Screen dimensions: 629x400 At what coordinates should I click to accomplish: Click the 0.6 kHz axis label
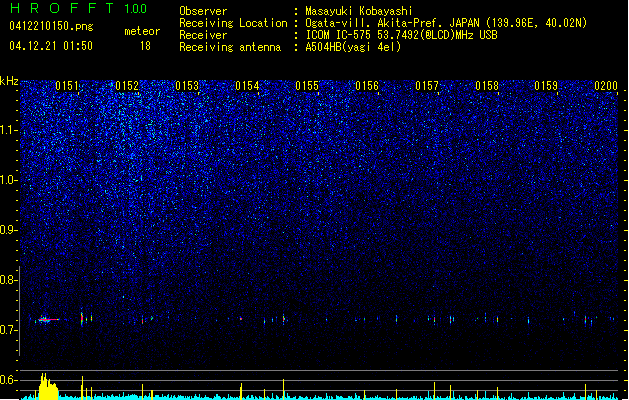(8, 380)
